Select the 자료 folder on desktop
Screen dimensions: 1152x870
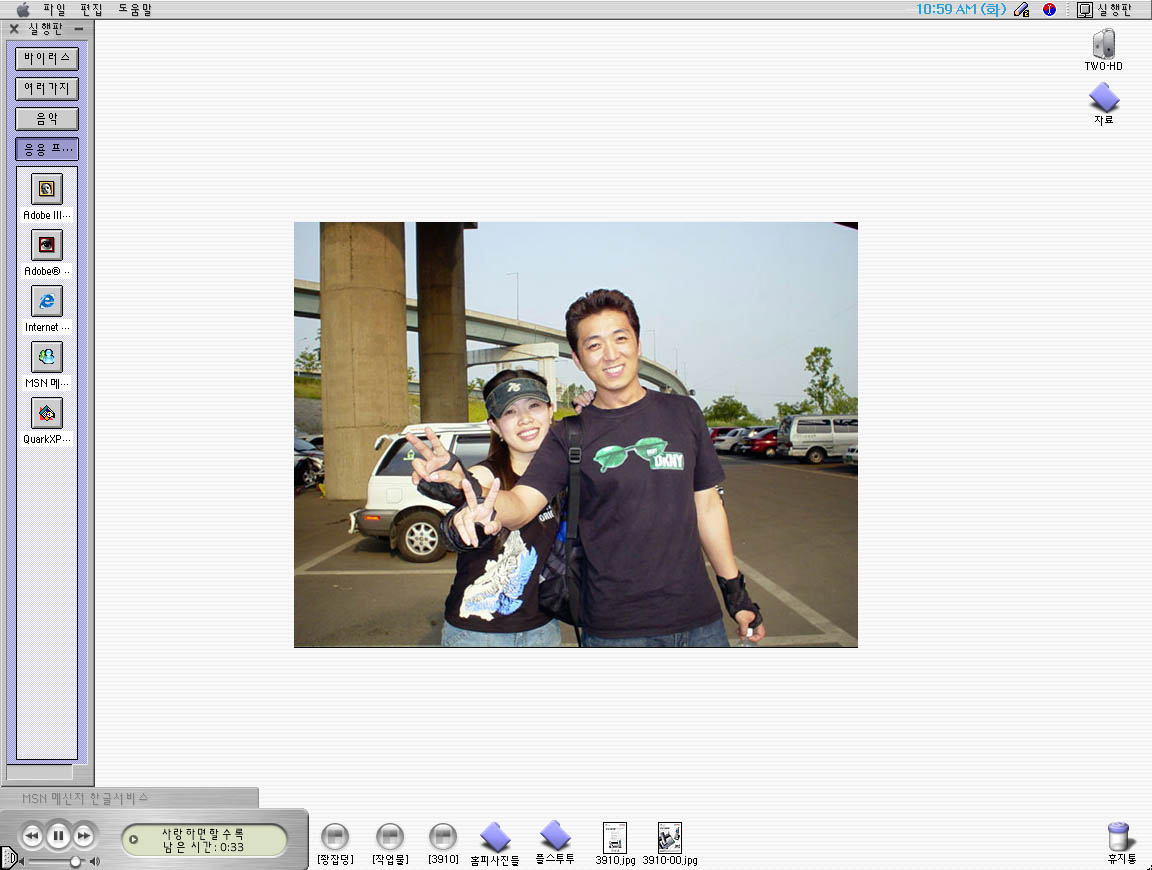[x=1103, y=98]
